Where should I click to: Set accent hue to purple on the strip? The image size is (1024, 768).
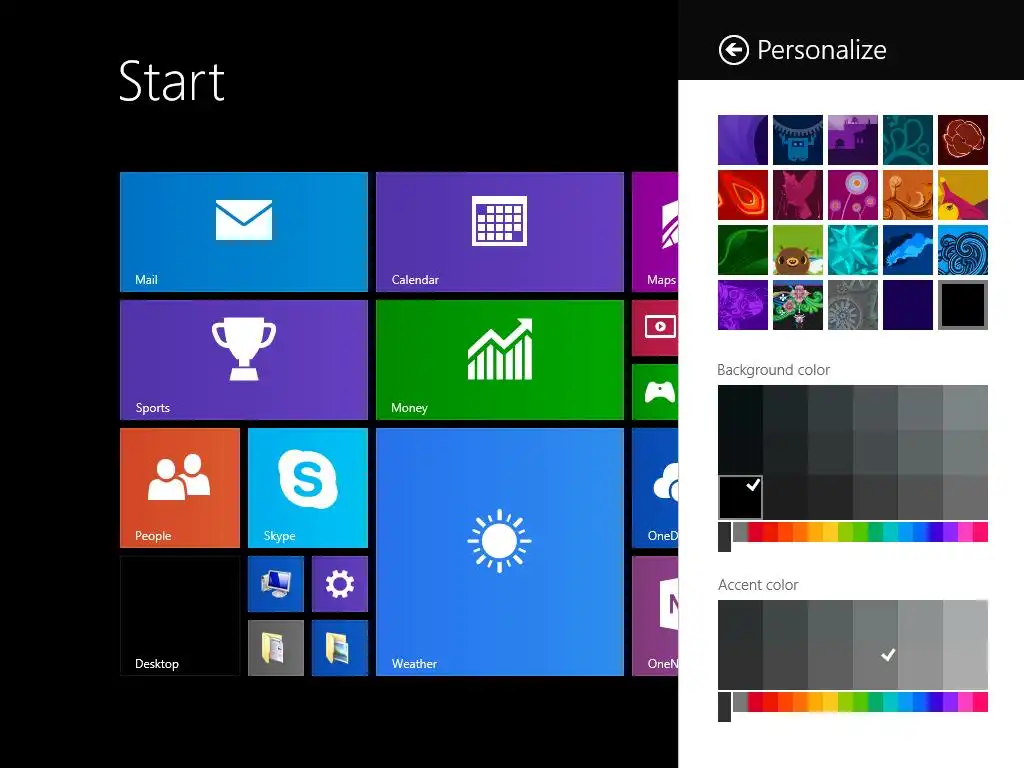click(950, 702)
